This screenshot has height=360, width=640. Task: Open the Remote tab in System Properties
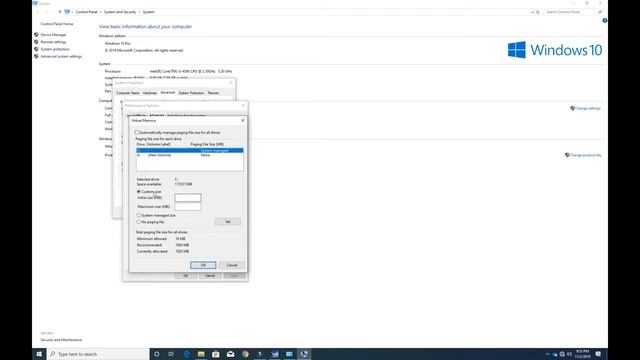coord(213,93)
